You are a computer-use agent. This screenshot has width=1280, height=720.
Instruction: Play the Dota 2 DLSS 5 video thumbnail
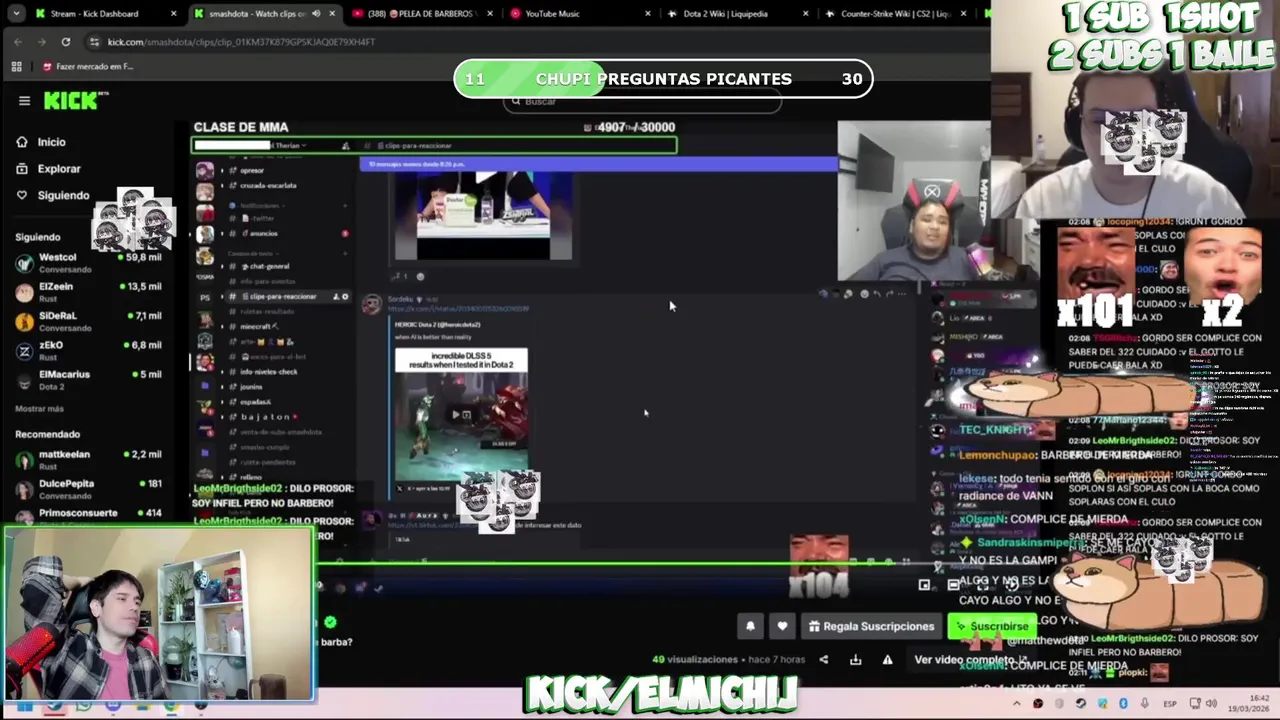coord(461,415)
